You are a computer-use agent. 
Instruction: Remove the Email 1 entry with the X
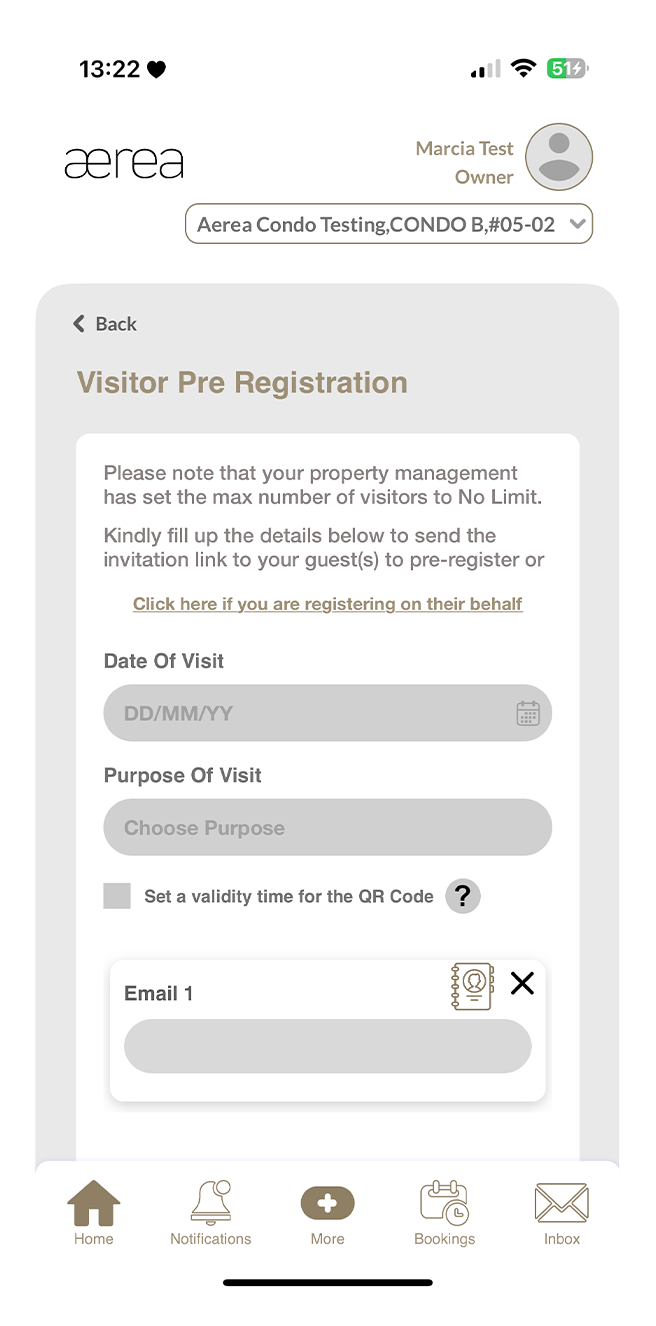pyautogui.click(x=522, y=983)
